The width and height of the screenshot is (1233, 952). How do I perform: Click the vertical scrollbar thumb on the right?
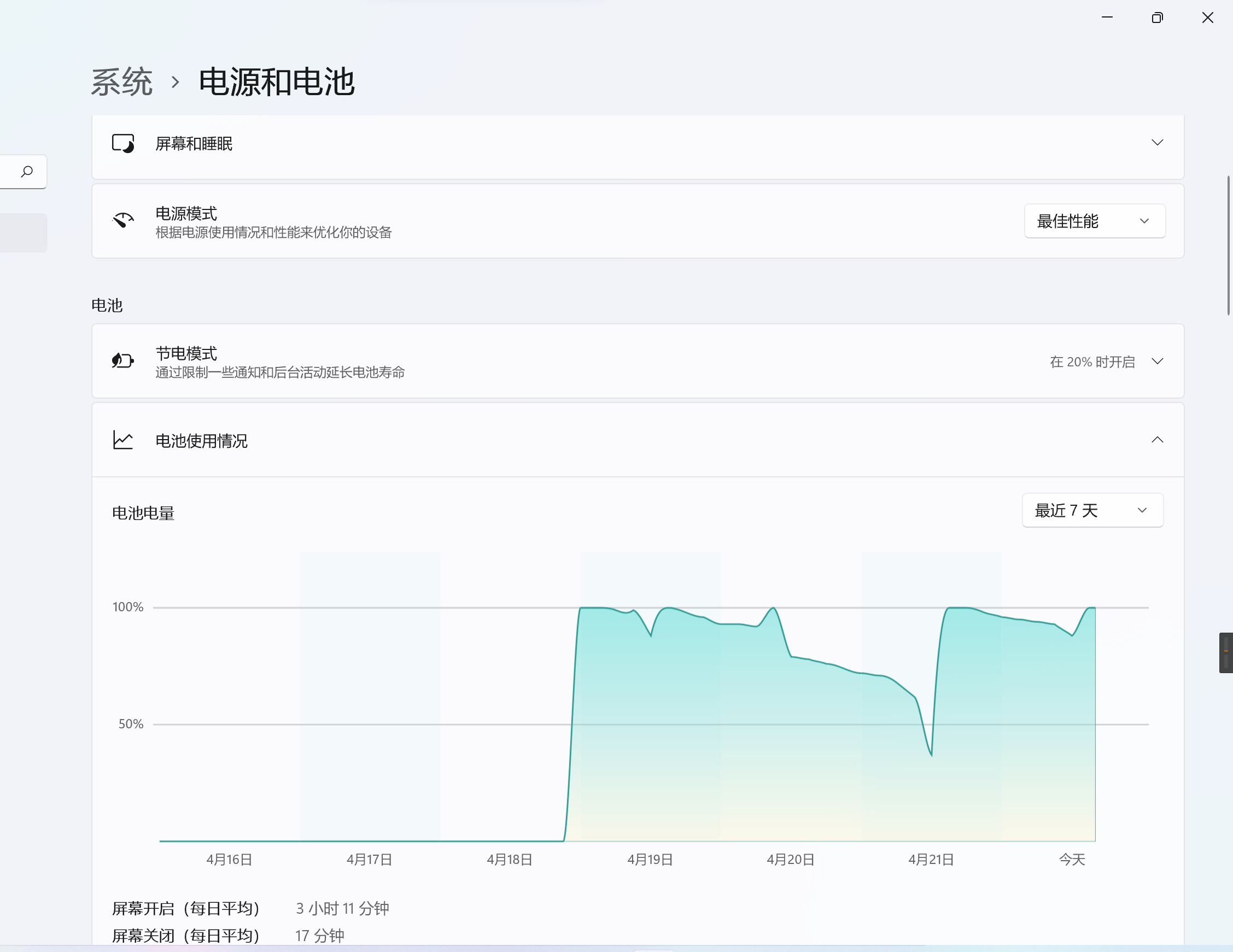[x=1228, y=246]
